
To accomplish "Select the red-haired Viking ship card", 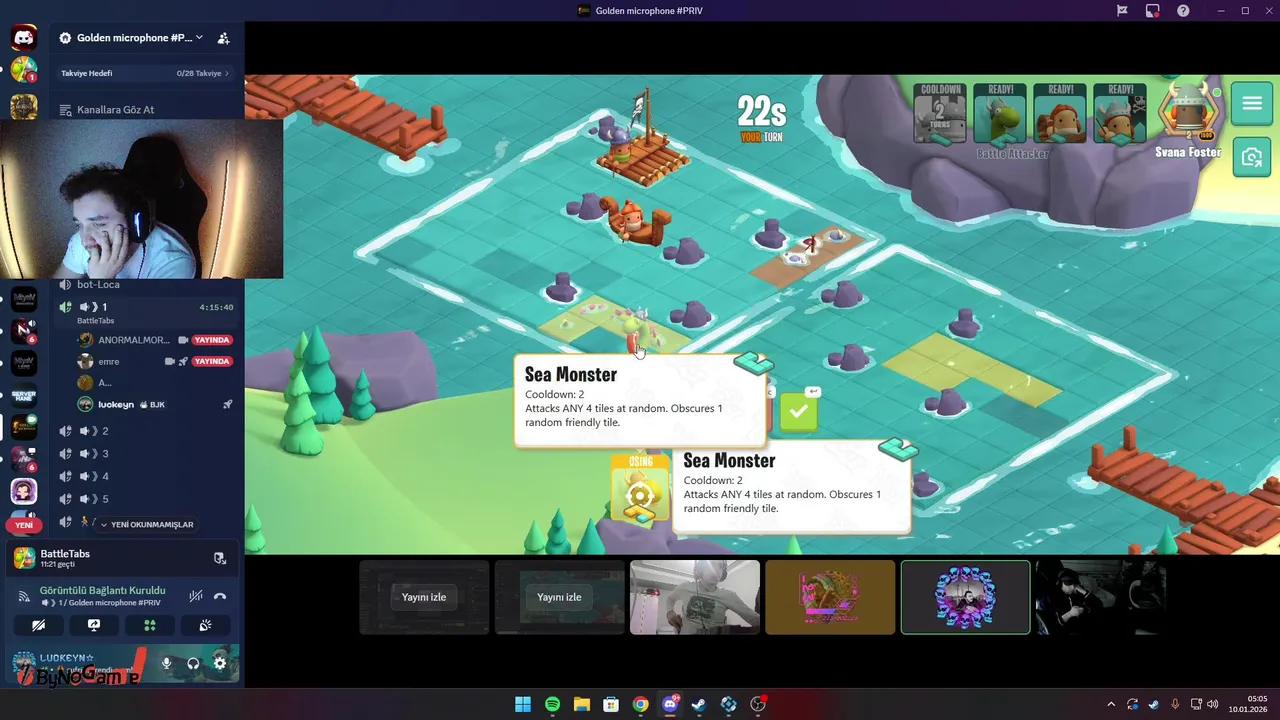I will (1060, 115).
